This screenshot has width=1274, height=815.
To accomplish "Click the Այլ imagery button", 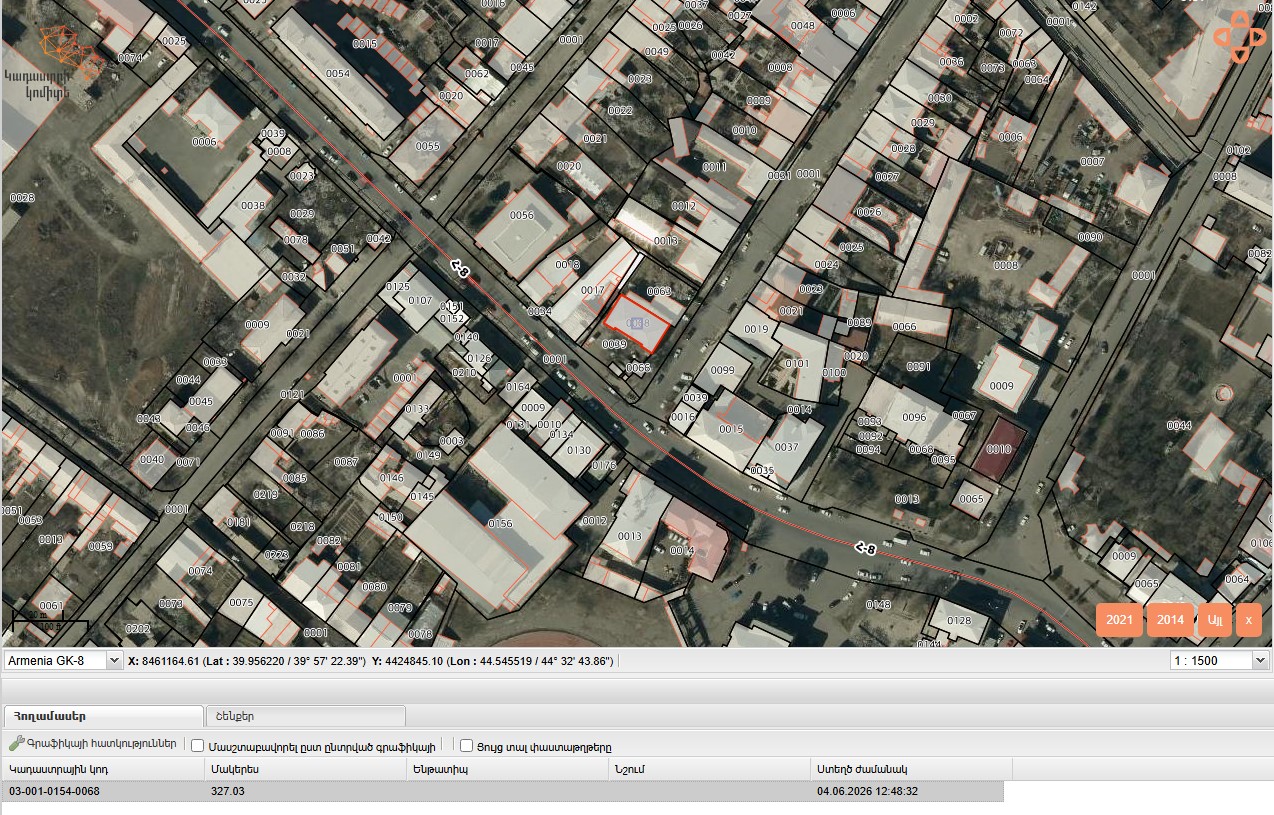I will [1215, 620].
